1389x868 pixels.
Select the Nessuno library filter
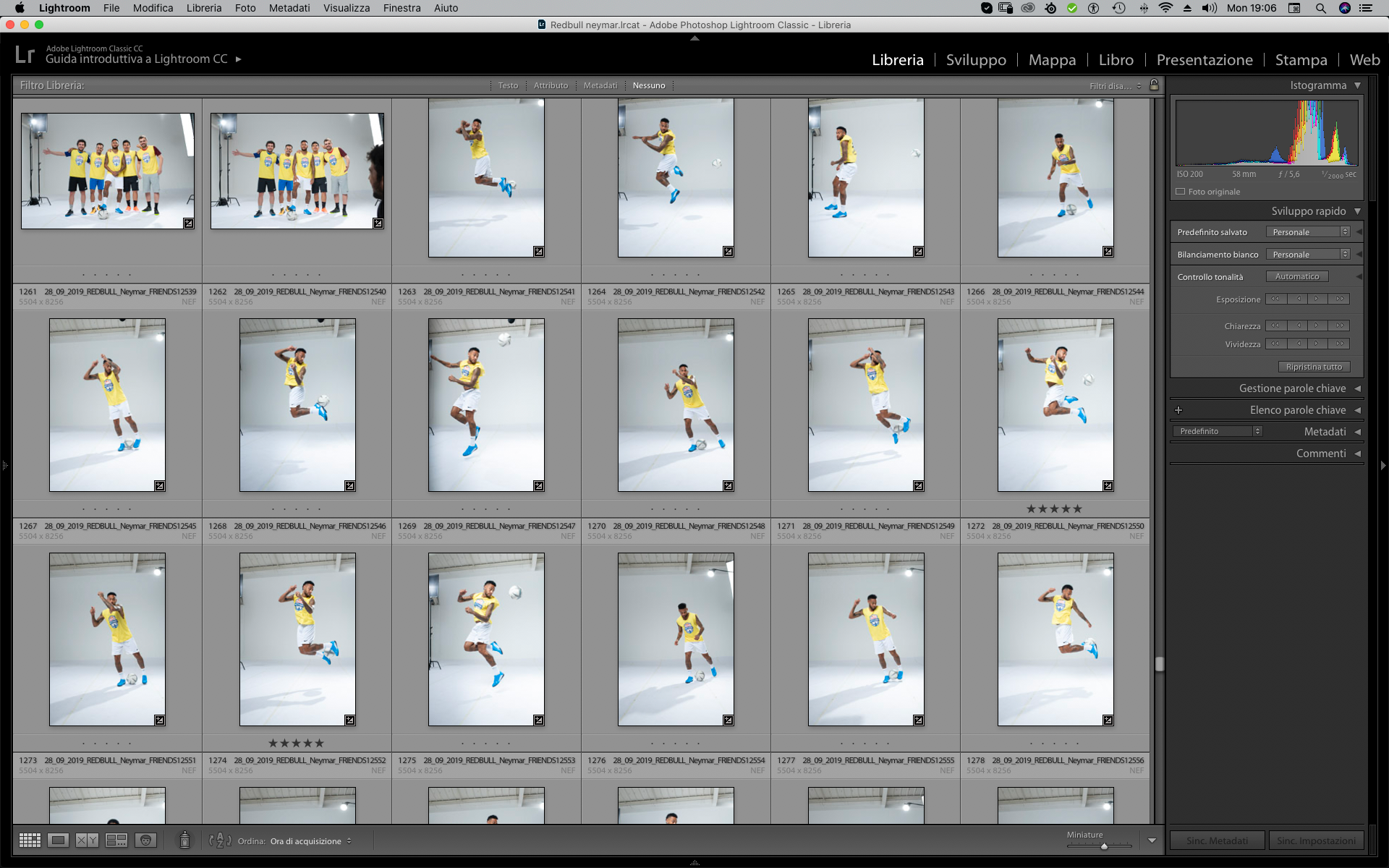tap(649, 85)
